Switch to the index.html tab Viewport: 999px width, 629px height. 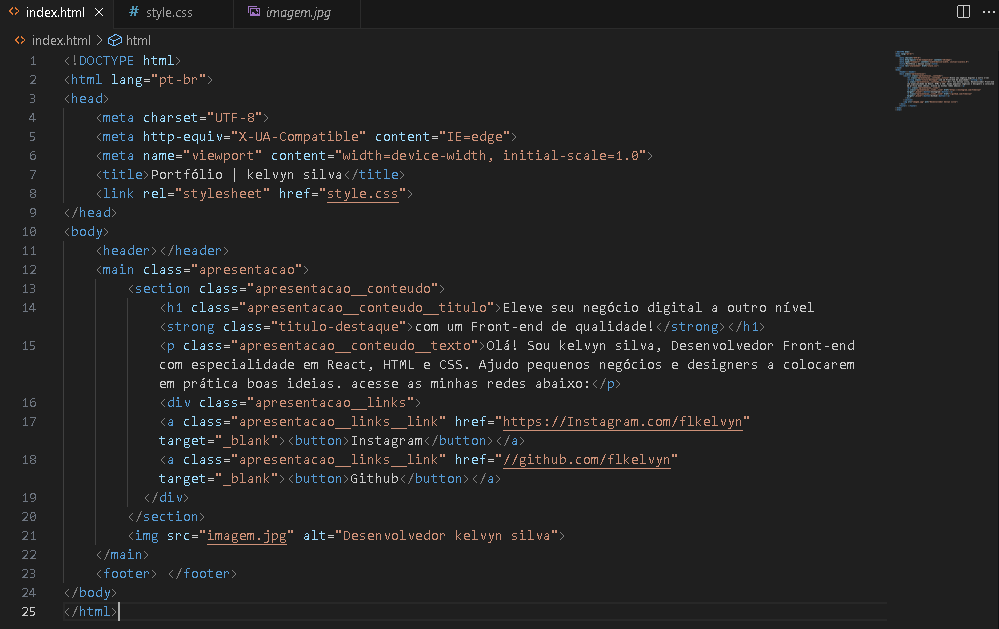coord(56,13)
